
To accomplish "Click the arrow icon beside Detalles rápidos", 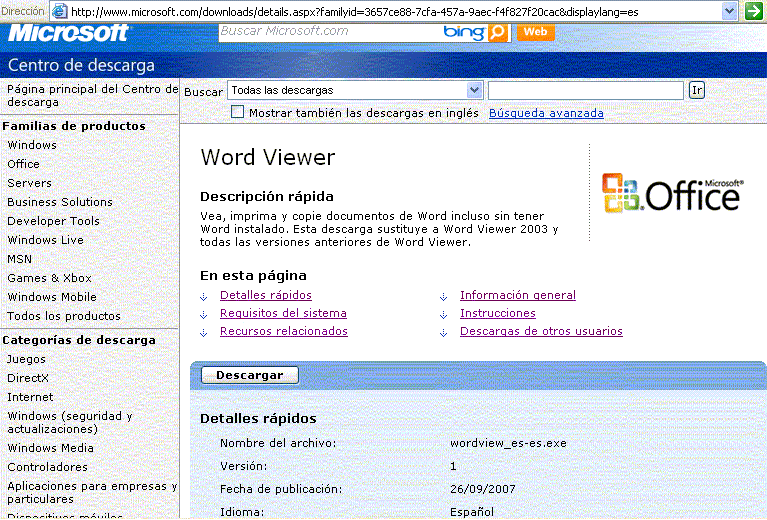I will [204, 296].
